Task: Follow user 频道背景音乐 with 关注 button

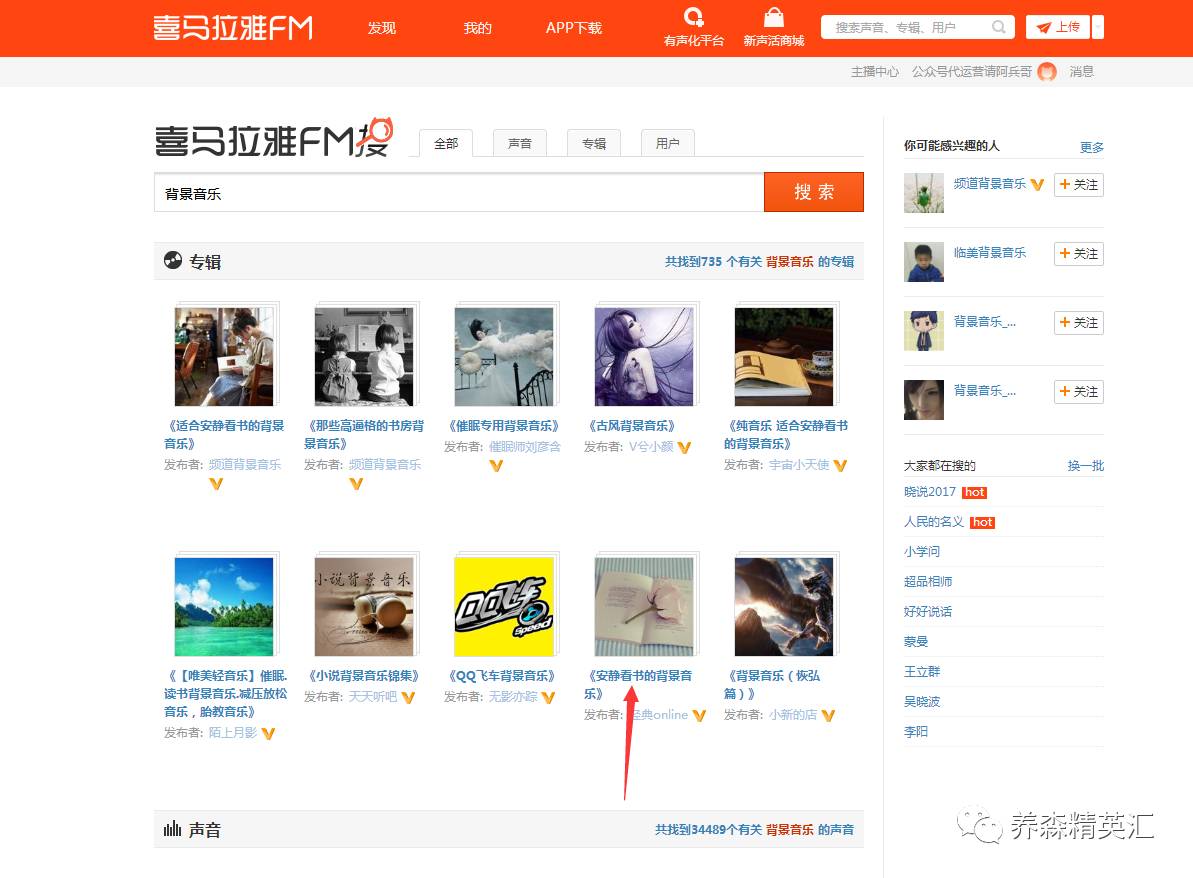Action: (x=1078, y=185)
